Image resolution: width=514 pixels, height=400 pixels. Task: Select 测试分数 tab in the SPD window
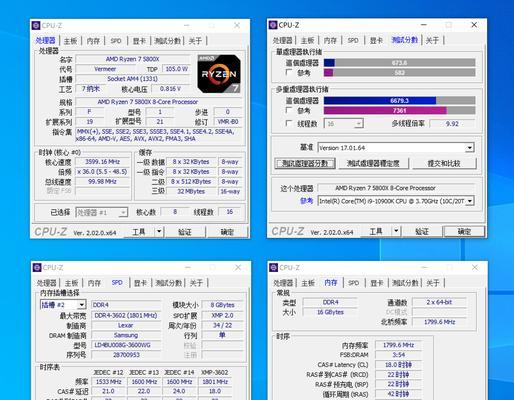pyautogui.click(x=169, y=283)
